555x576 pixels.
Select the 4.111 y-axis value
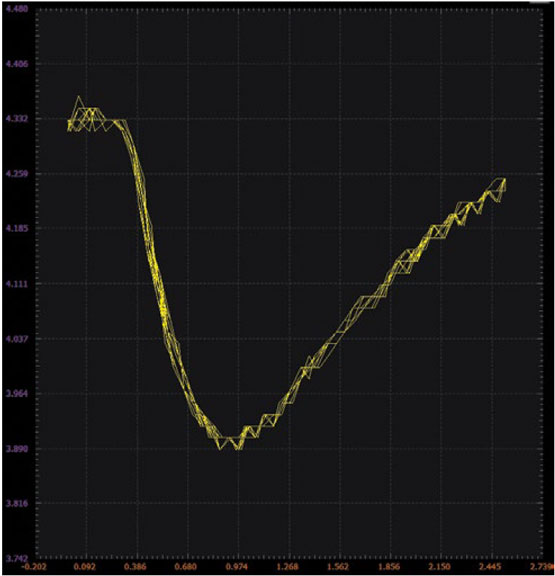click(17, 284)
